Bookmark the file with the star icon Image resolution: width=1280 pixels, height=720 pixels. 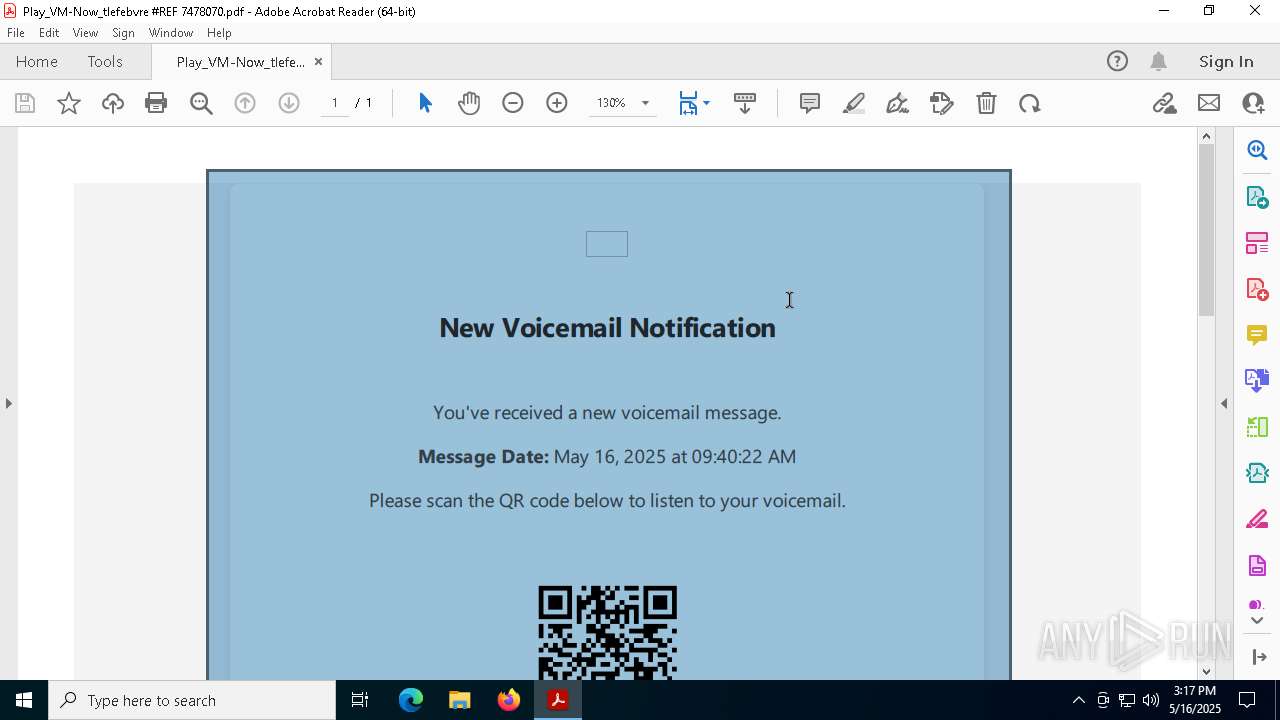click(x=69, y=103)
